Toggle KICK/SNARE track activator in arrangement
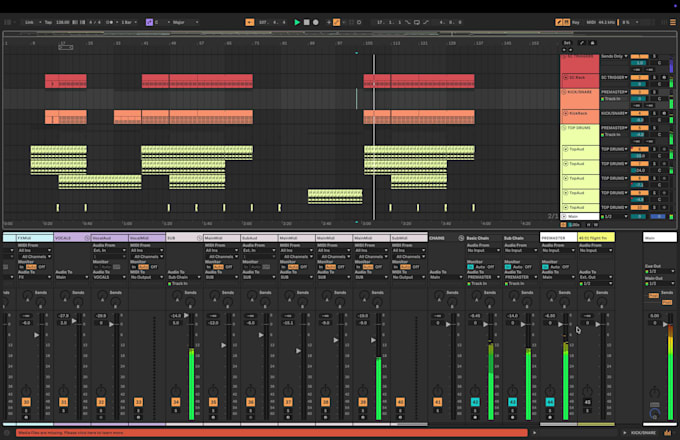Image resolution: width=680 pixels, height=440 pixels. point(639,92)
